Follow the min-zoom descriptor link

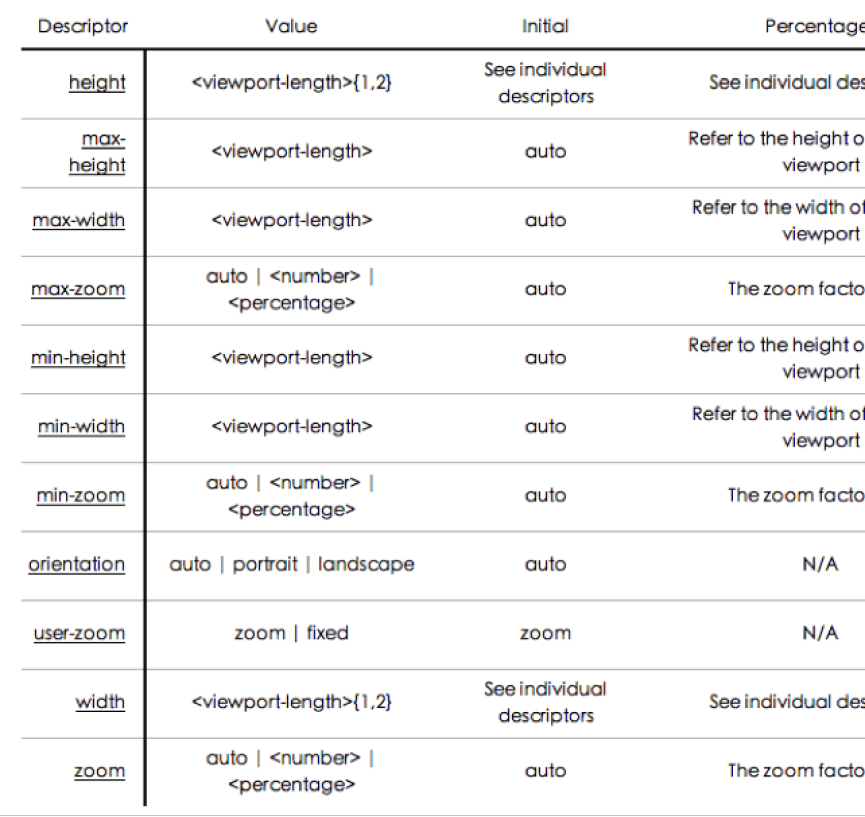[81, 495]
